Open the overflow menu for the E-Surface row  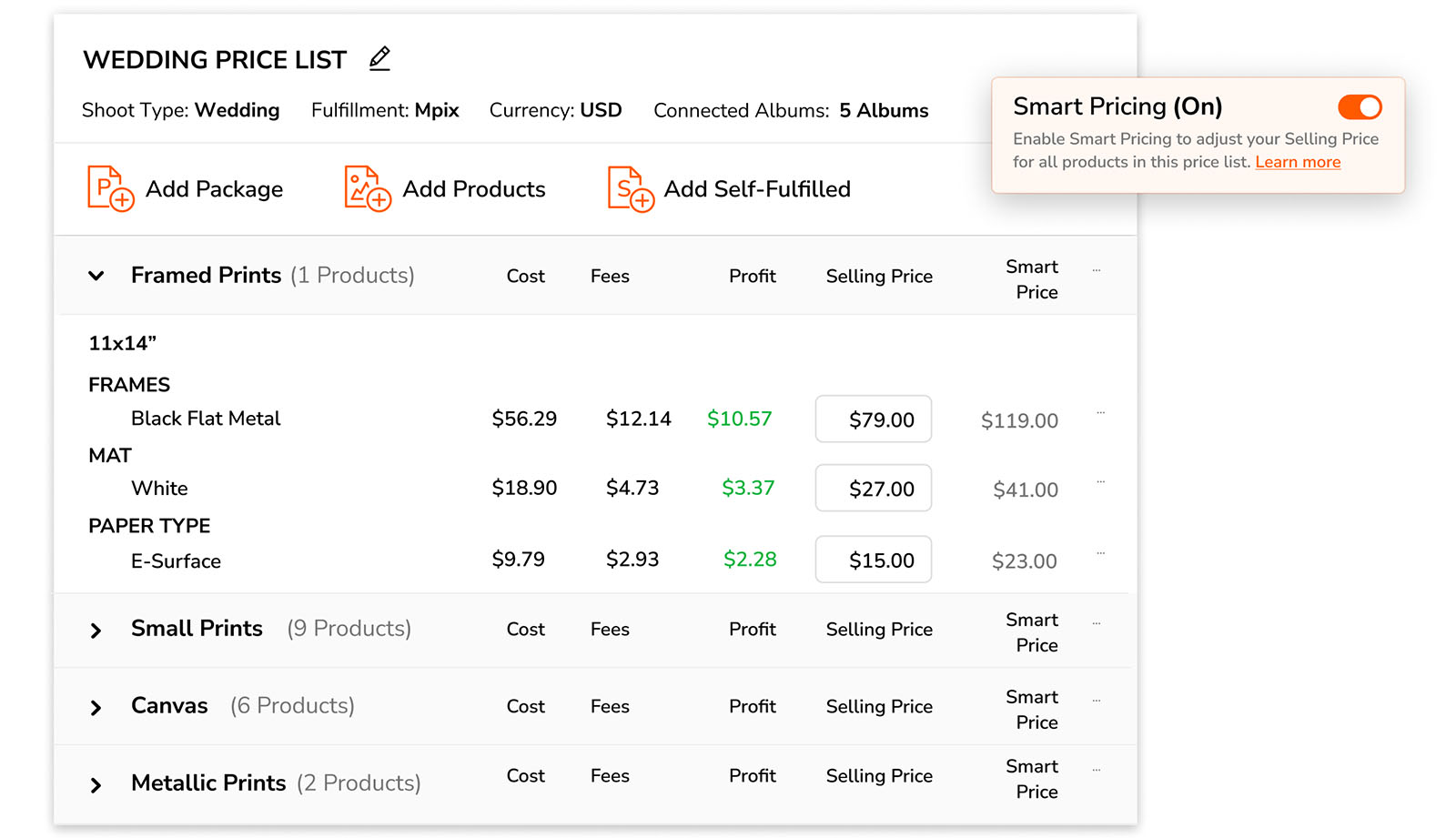(1100, 551)
